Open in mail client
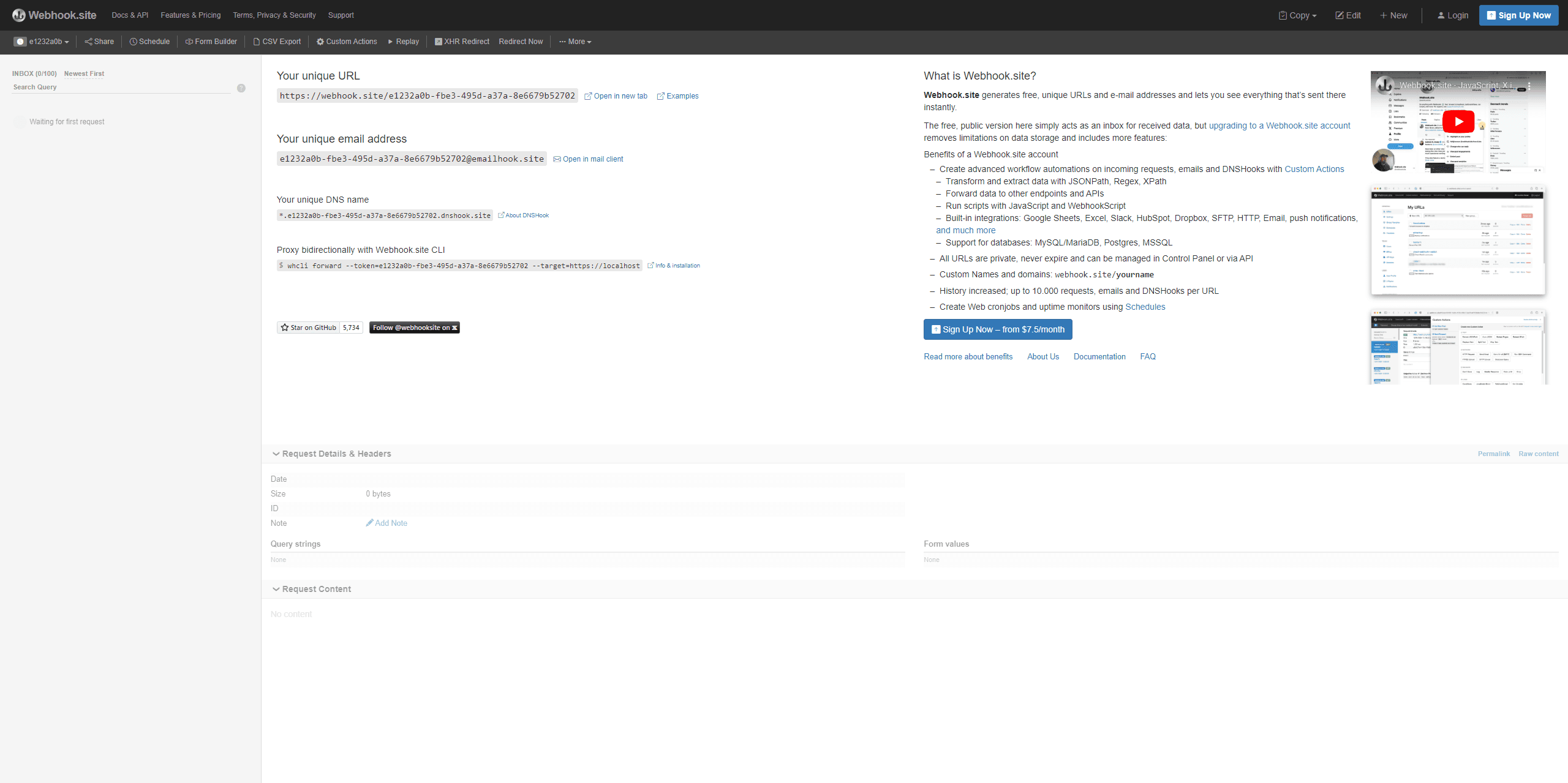Image resolution: width=1568 pixels, height=783 pixels. point(588,159)
